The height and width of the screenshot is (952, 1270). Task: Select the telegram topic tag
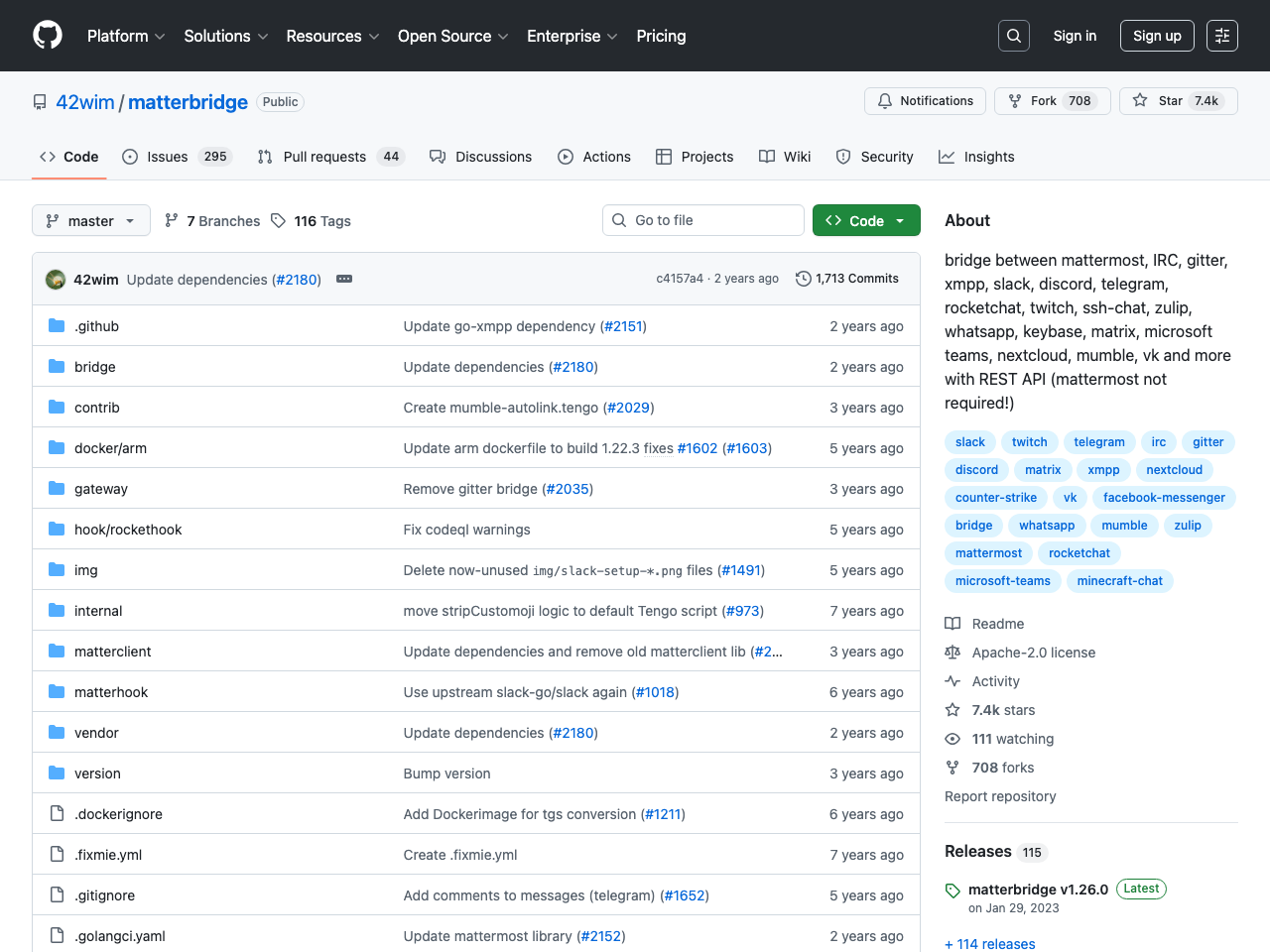[x=1098, y=442]
